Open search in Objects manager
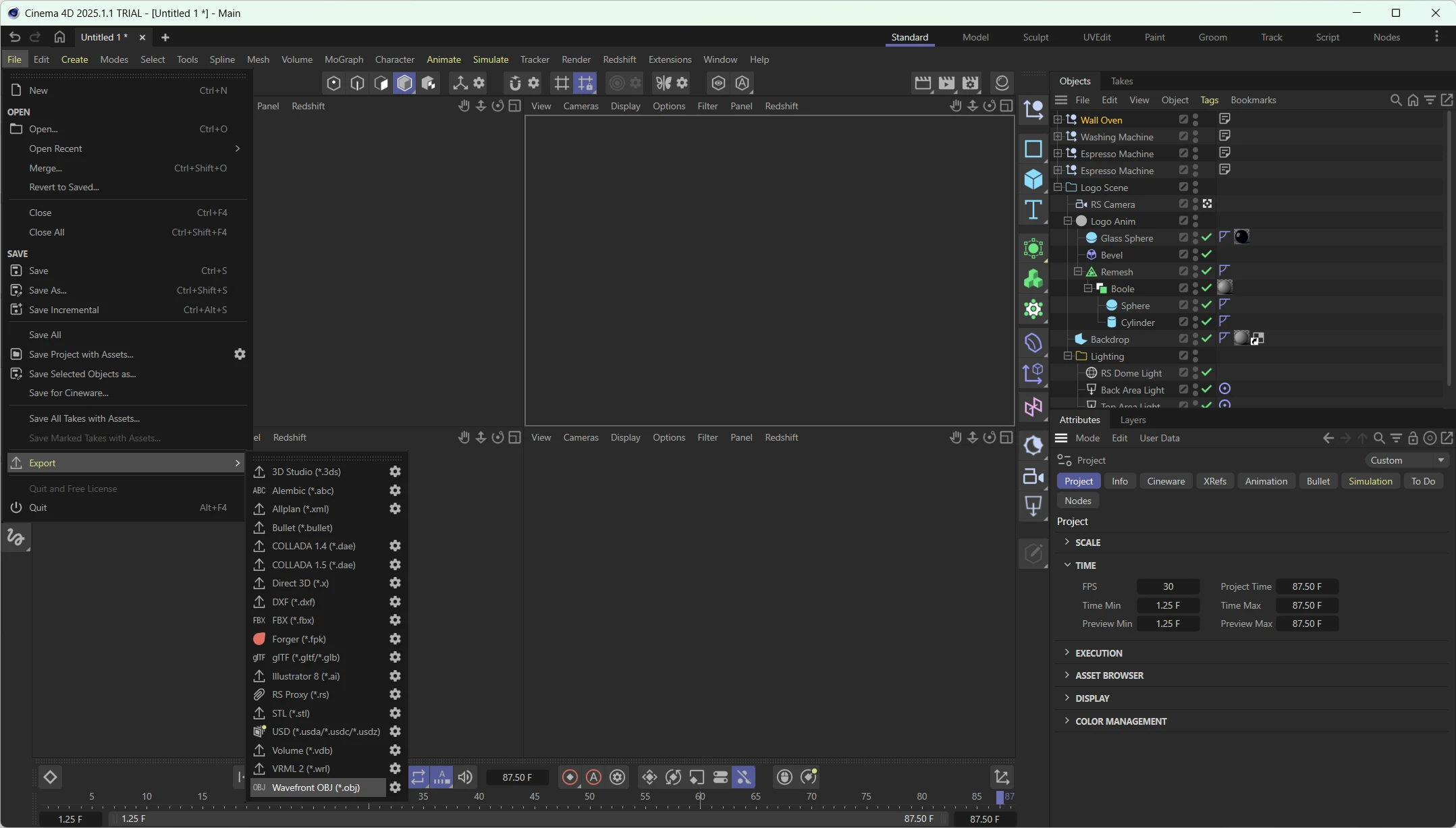1456x828 pixels. (1396, 100)
